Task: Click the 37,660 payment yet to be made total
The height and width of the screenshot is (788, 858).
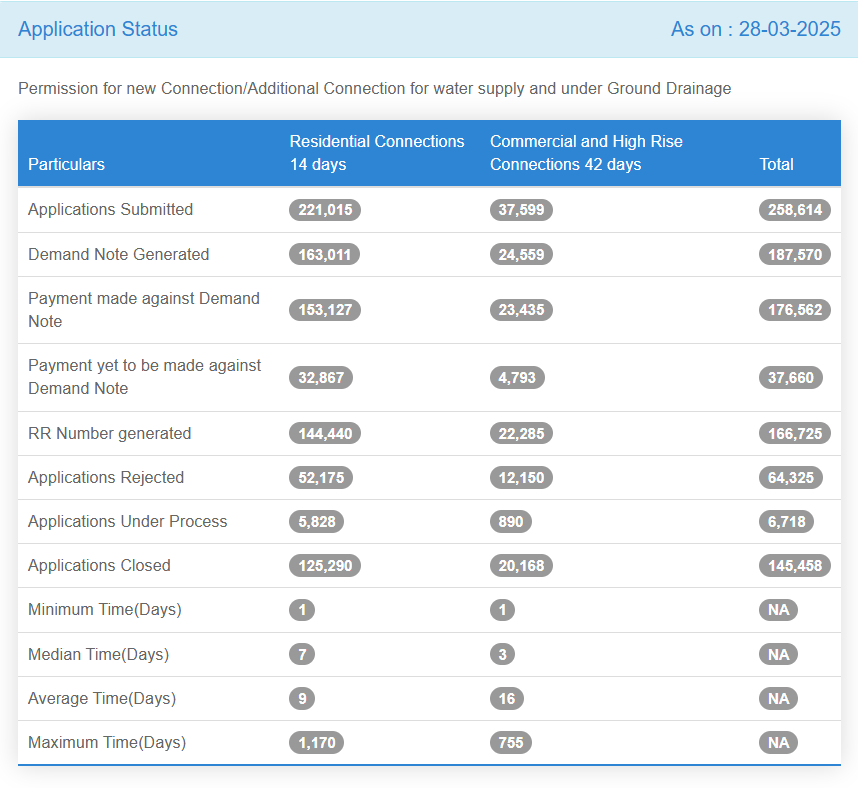Action: 791,377
